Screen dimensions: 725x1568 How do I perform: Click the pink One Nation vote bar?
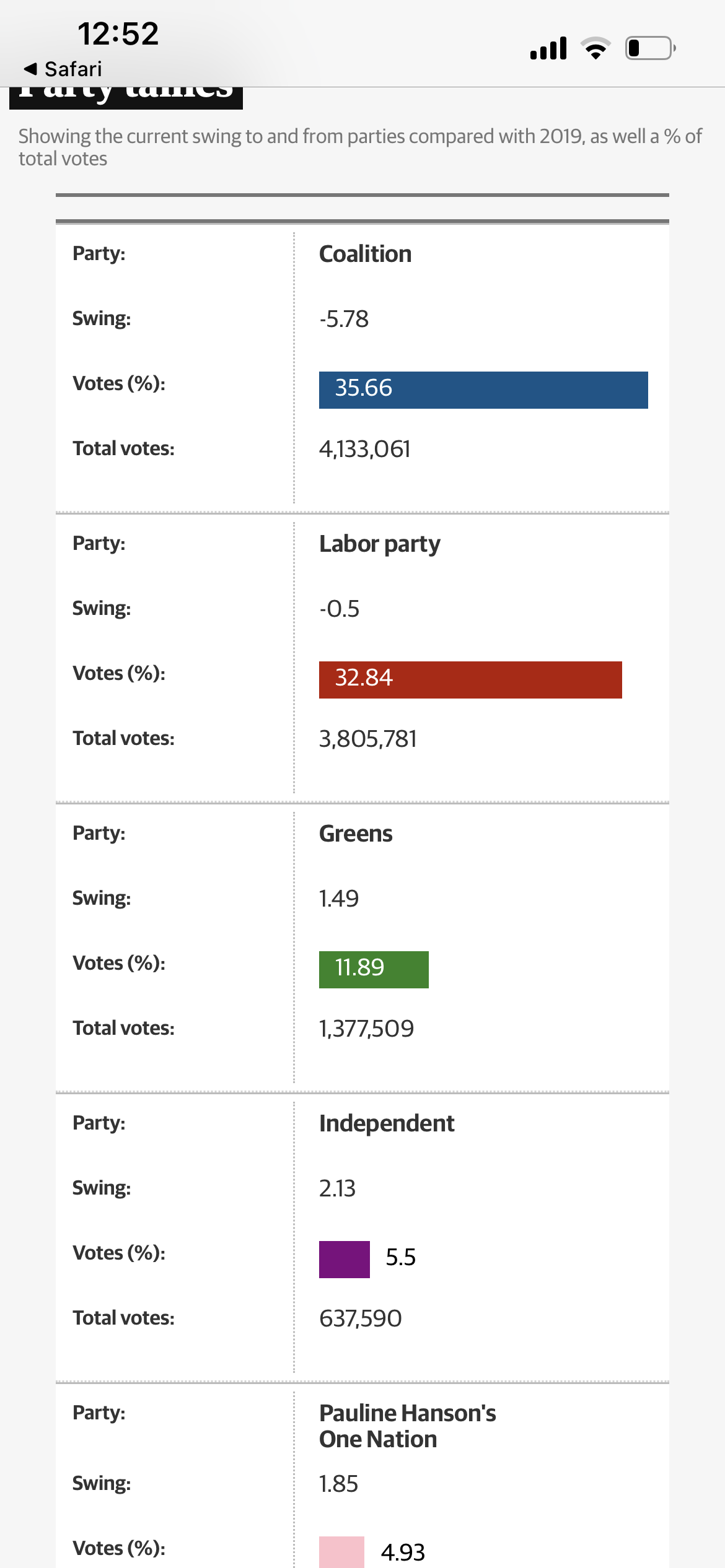click(x=341, y=1552)
